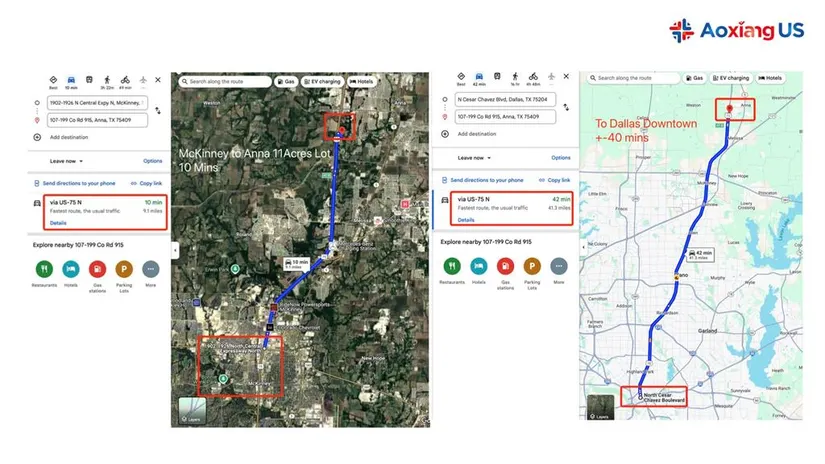Open Details for the 9.1 miles route
The height and width of the screenshot is (464, 825).
[58, 223]
